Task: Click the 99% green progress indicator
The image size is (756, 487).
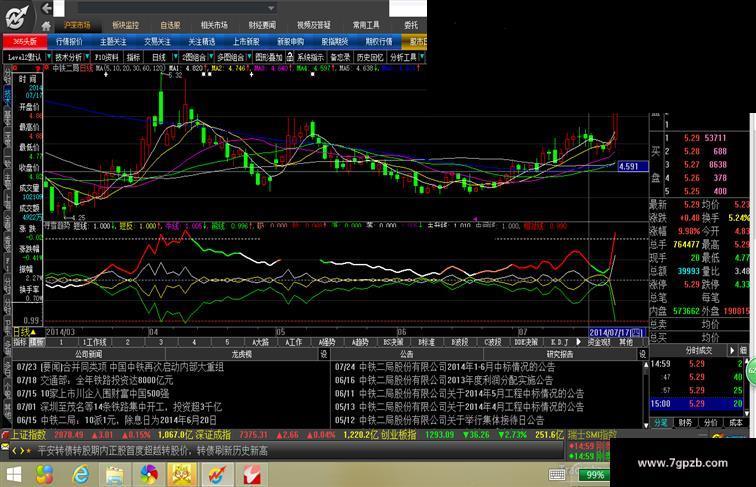Action: click(x=596, y=474)
